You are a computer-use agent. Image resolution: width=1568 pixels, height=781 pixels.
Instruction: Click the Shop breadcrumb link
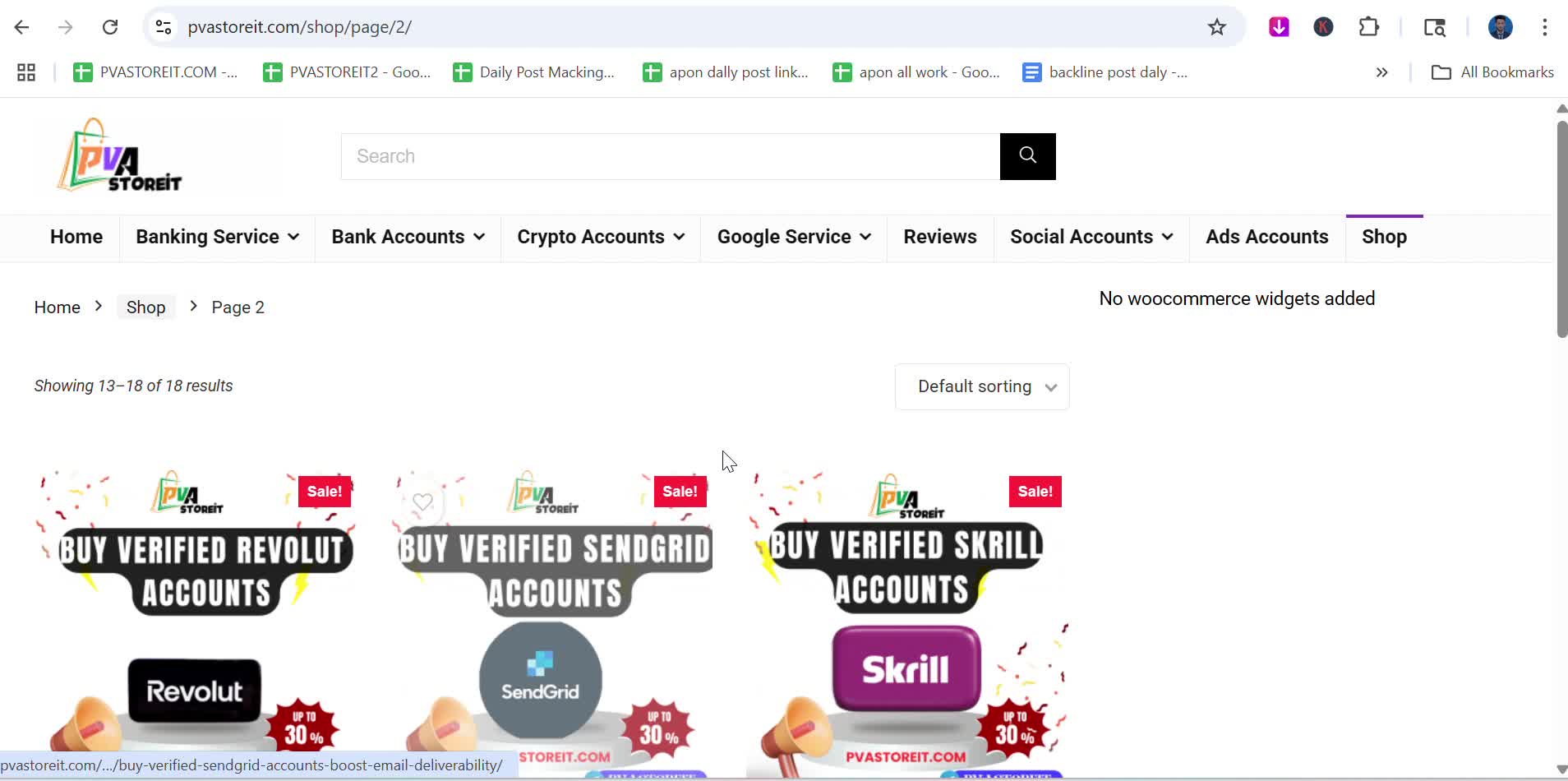coord(146,307)
